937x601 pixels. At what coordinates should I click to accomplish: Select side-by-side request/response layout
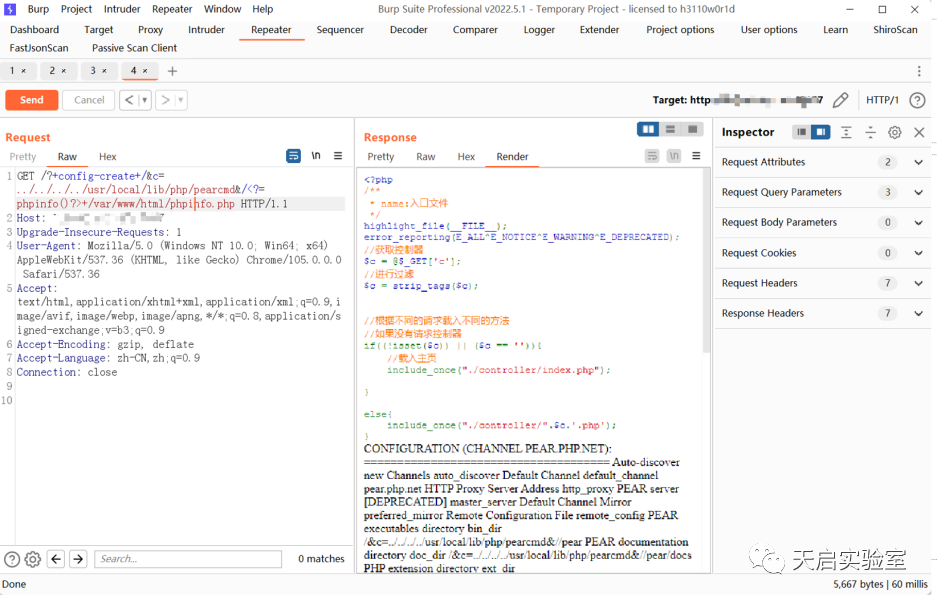tap(648, 129)
